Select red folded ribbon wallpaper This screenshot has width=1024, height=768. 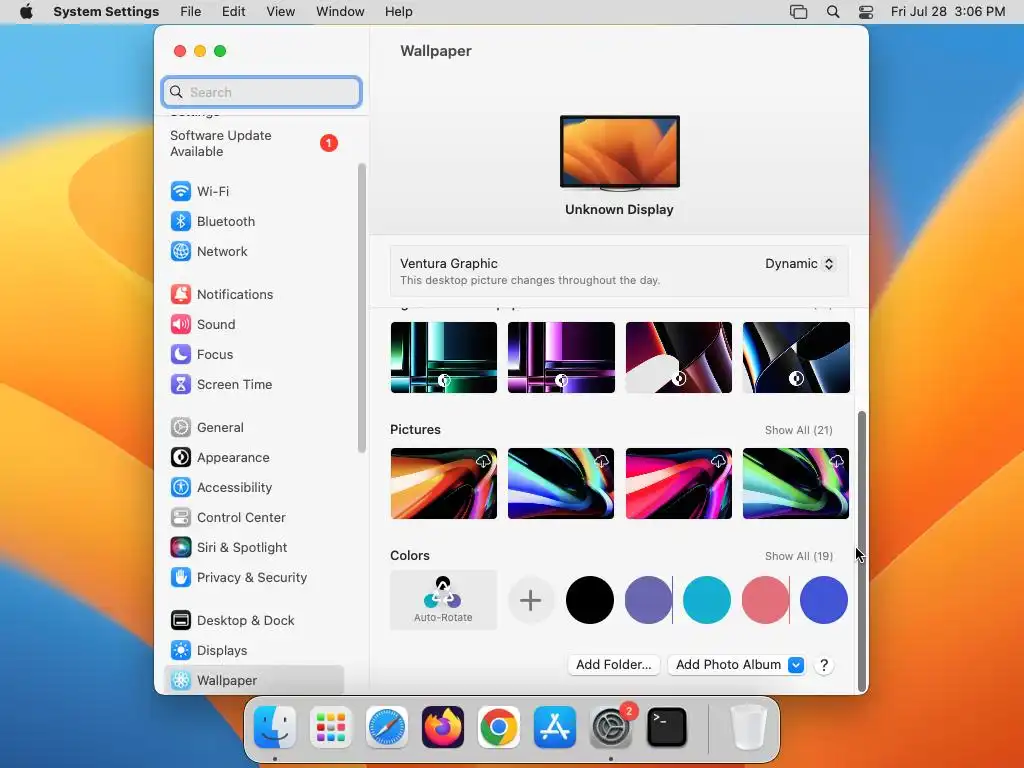pos(679,357)
